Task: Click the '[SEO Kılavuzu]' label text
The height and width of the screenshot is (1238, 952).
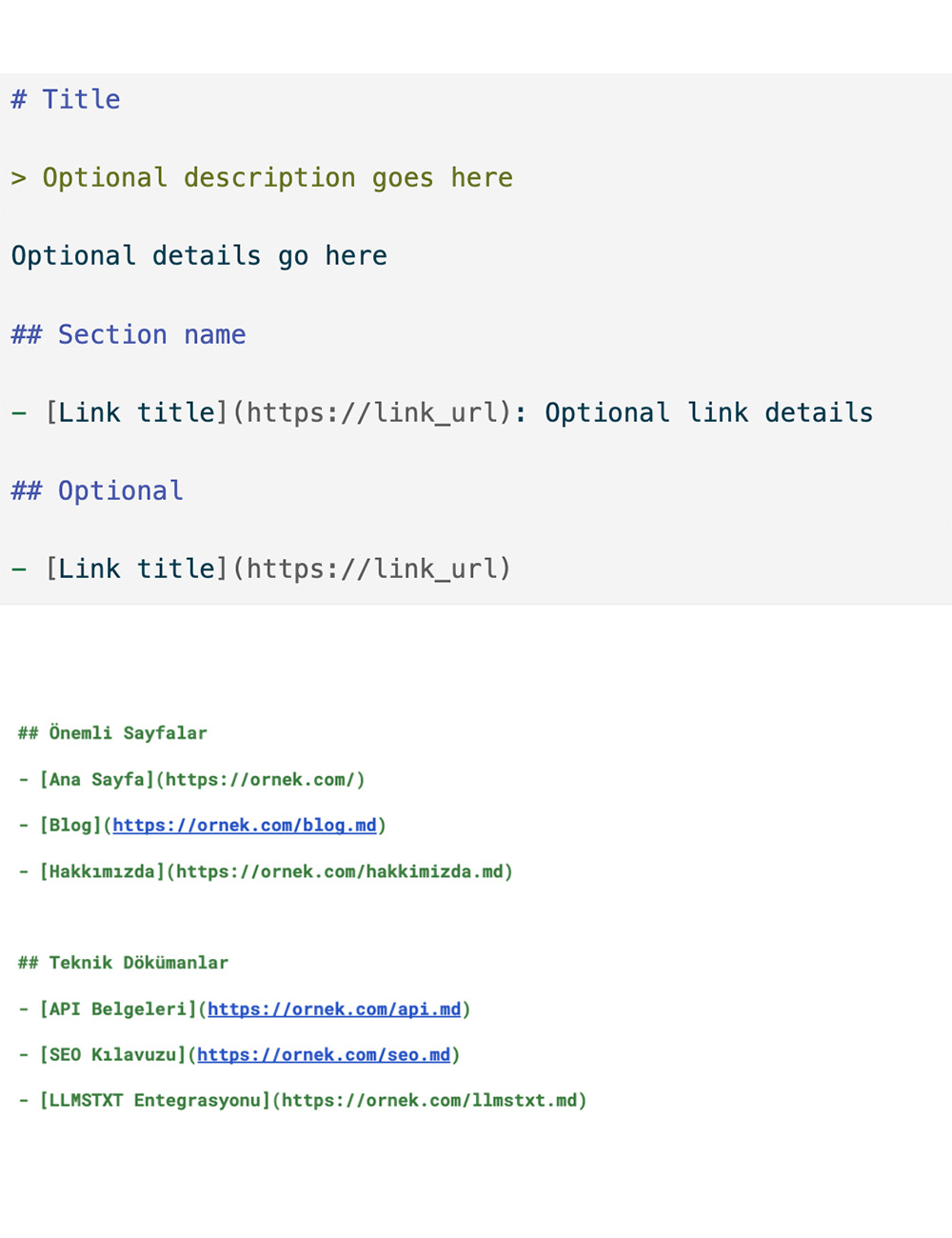Action: coord(112,1055)
